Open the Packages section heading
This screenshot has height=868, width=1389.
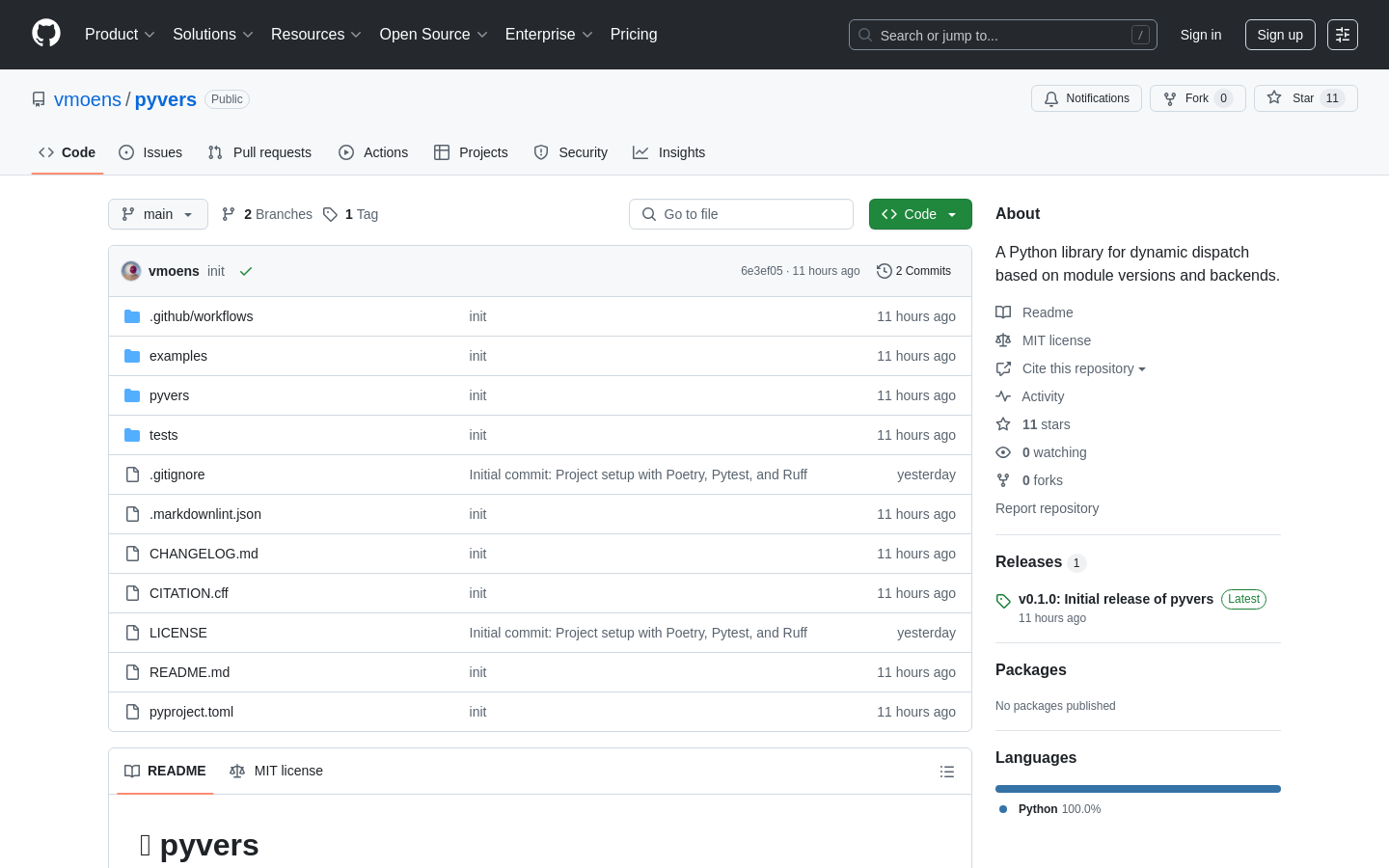click(1031, 670)
